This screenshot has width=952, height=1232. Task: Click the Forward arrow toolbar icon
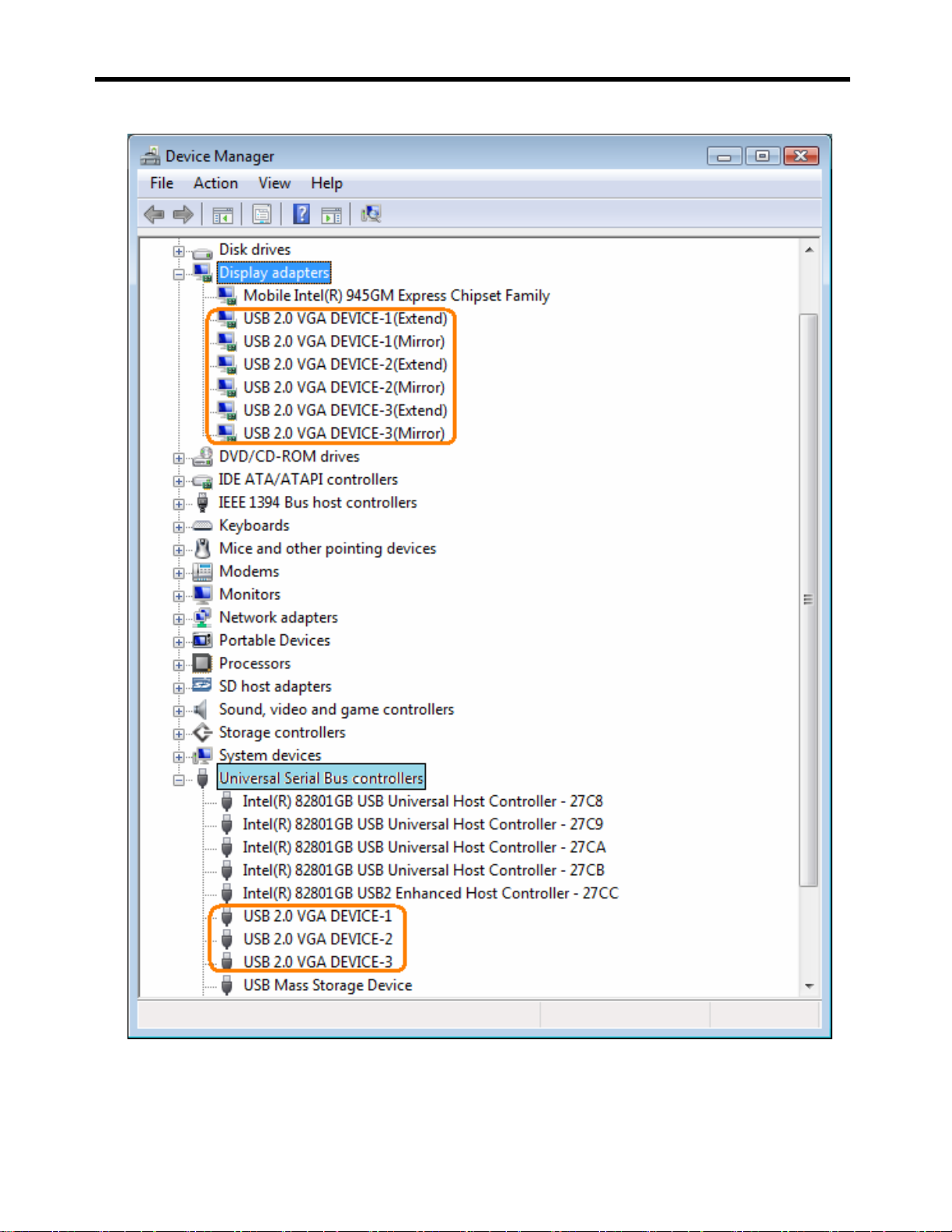pos(183,214)
